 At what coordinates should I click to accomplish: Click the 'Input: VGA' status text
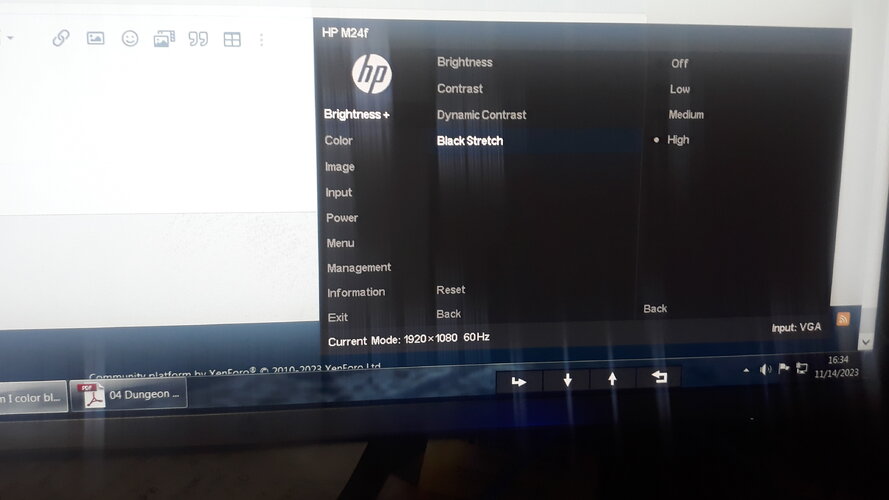coord(796,327)
